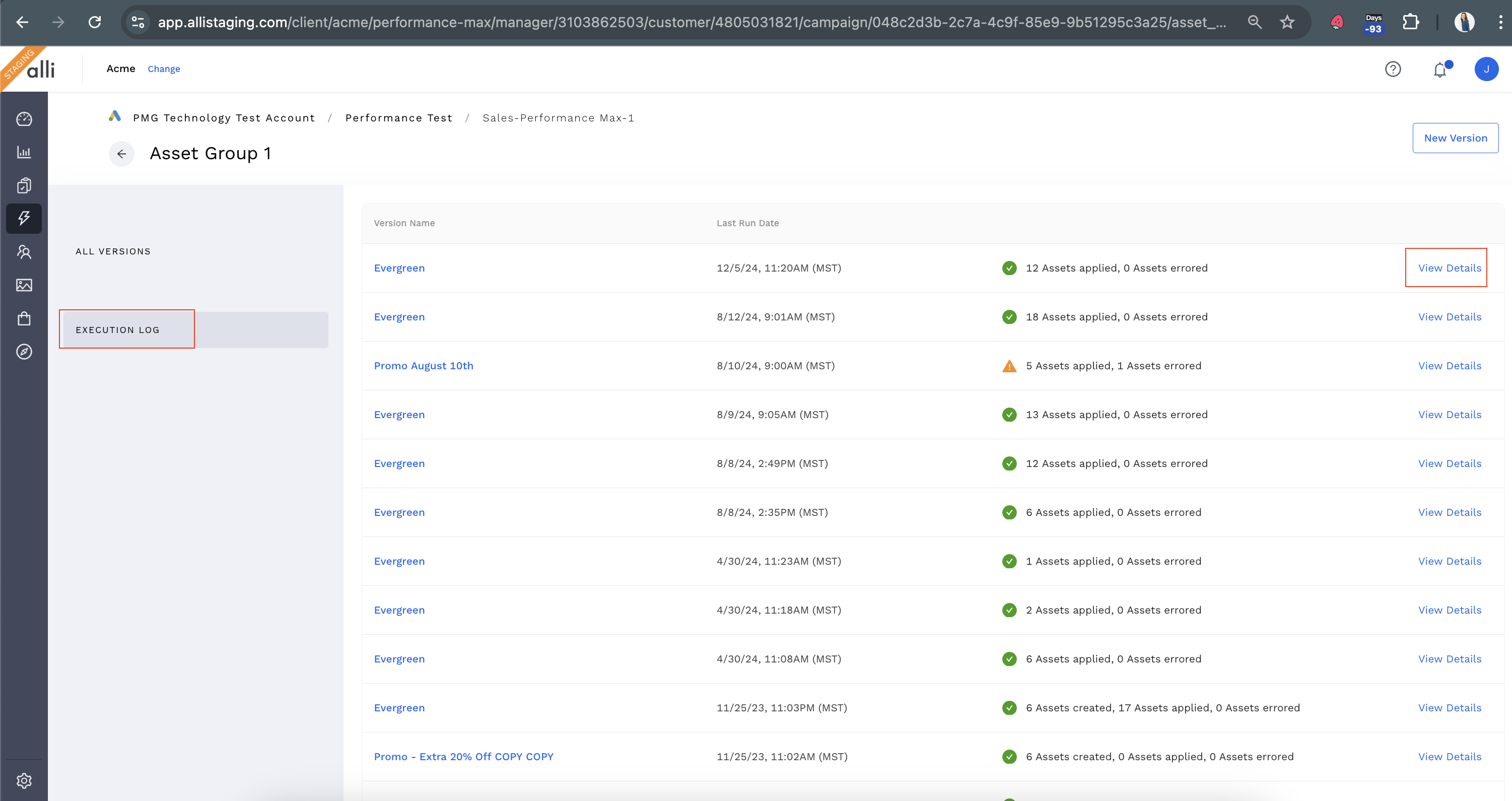Open the settings gear at sidebar bottom

coord(24,780)
